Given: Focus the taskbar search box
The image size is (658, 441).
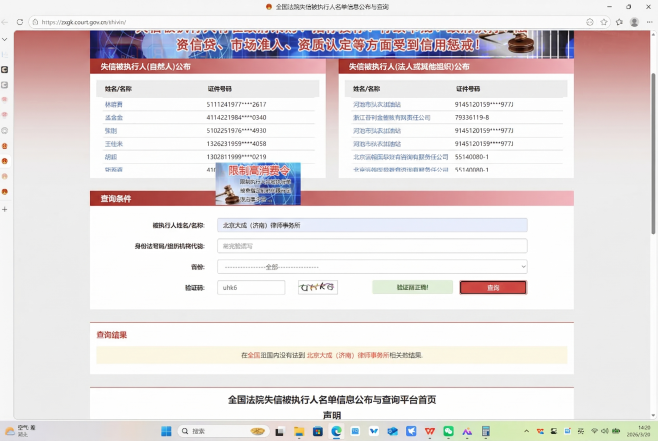Looking at the screenshot, I should coord(223,431).
